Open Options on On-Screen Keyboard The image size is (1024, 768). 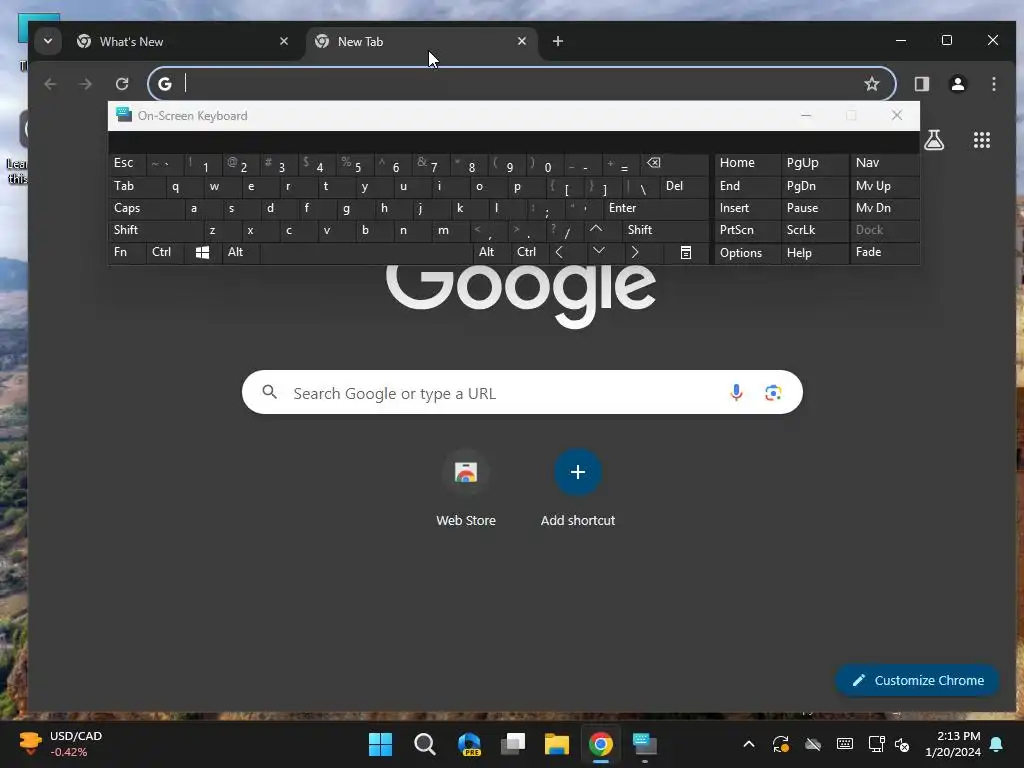coord(746,253)
